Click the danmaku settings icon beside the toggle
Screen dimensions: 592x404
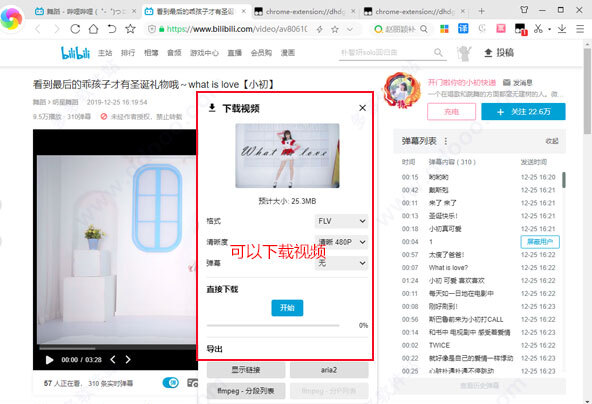(x=193, y=383)
